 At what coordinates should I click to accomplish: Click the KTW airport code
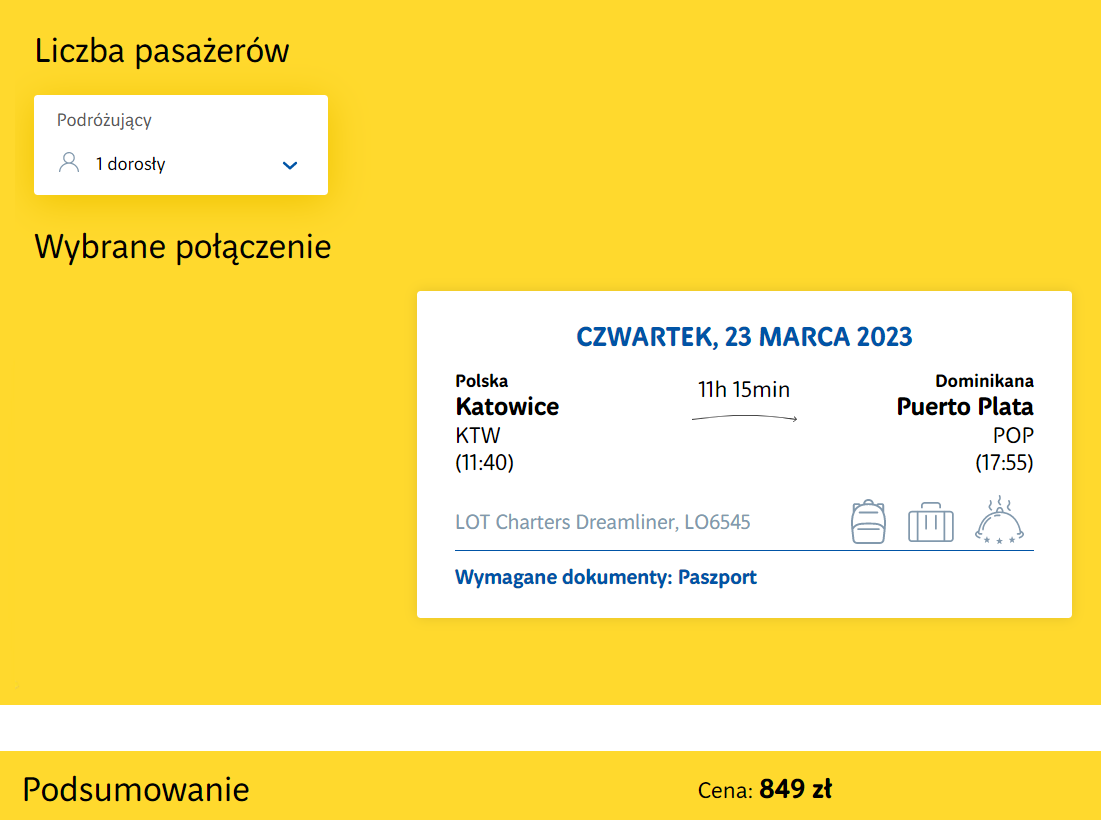pyautogui.click(x=477, y=436)
